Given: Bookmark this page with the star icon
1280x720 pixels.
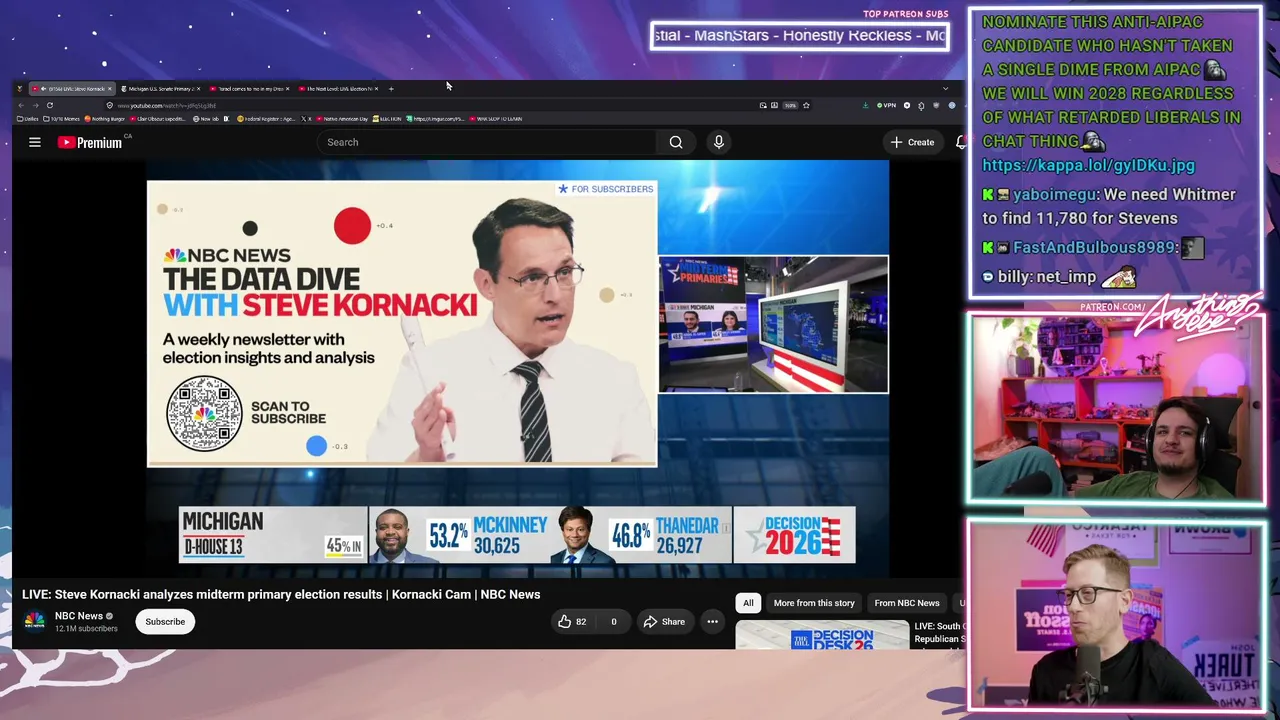Looking at the screenshot, I should coord(806,105).
